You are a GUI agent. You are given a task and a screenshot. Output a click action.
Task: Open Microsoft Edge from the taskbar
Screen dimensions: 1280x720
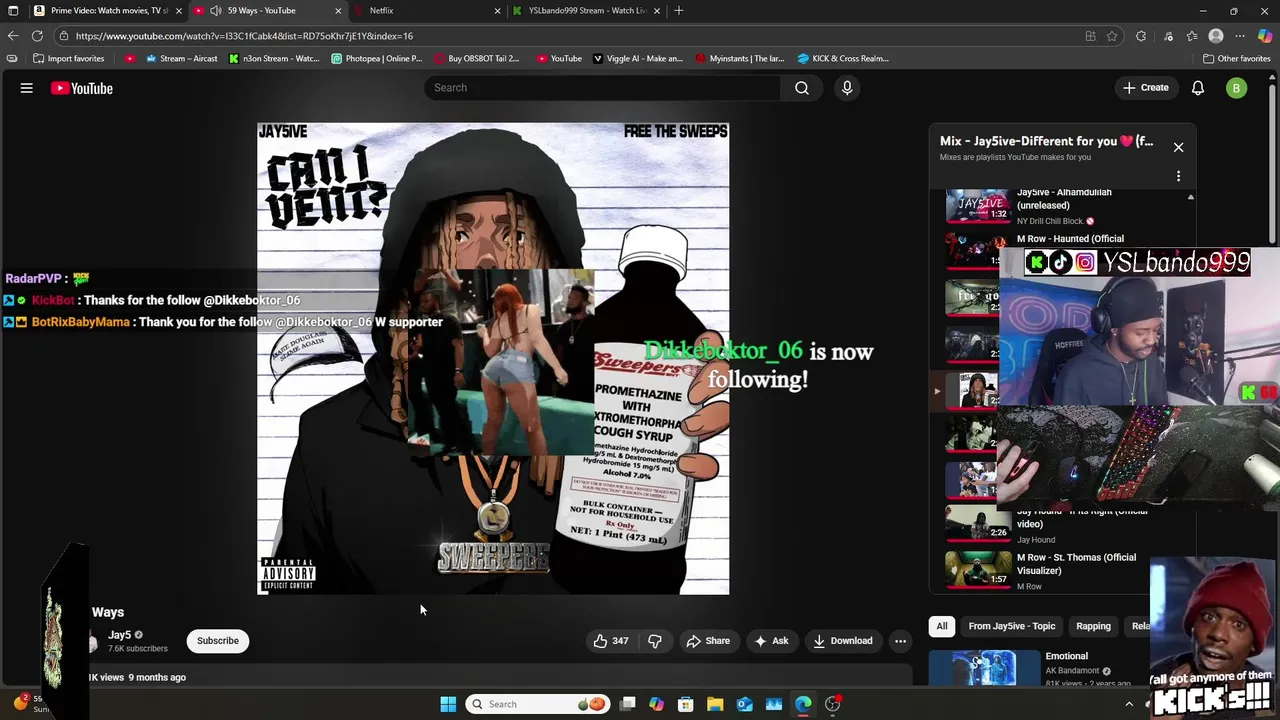click(x=803, y=704)
